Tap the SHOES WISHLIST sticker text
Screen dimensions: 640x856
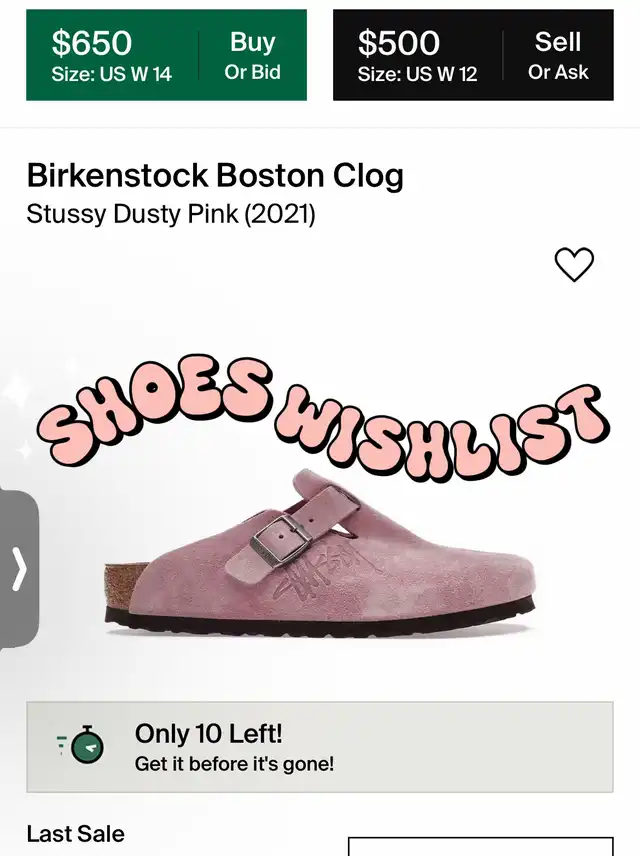point(322,417)
